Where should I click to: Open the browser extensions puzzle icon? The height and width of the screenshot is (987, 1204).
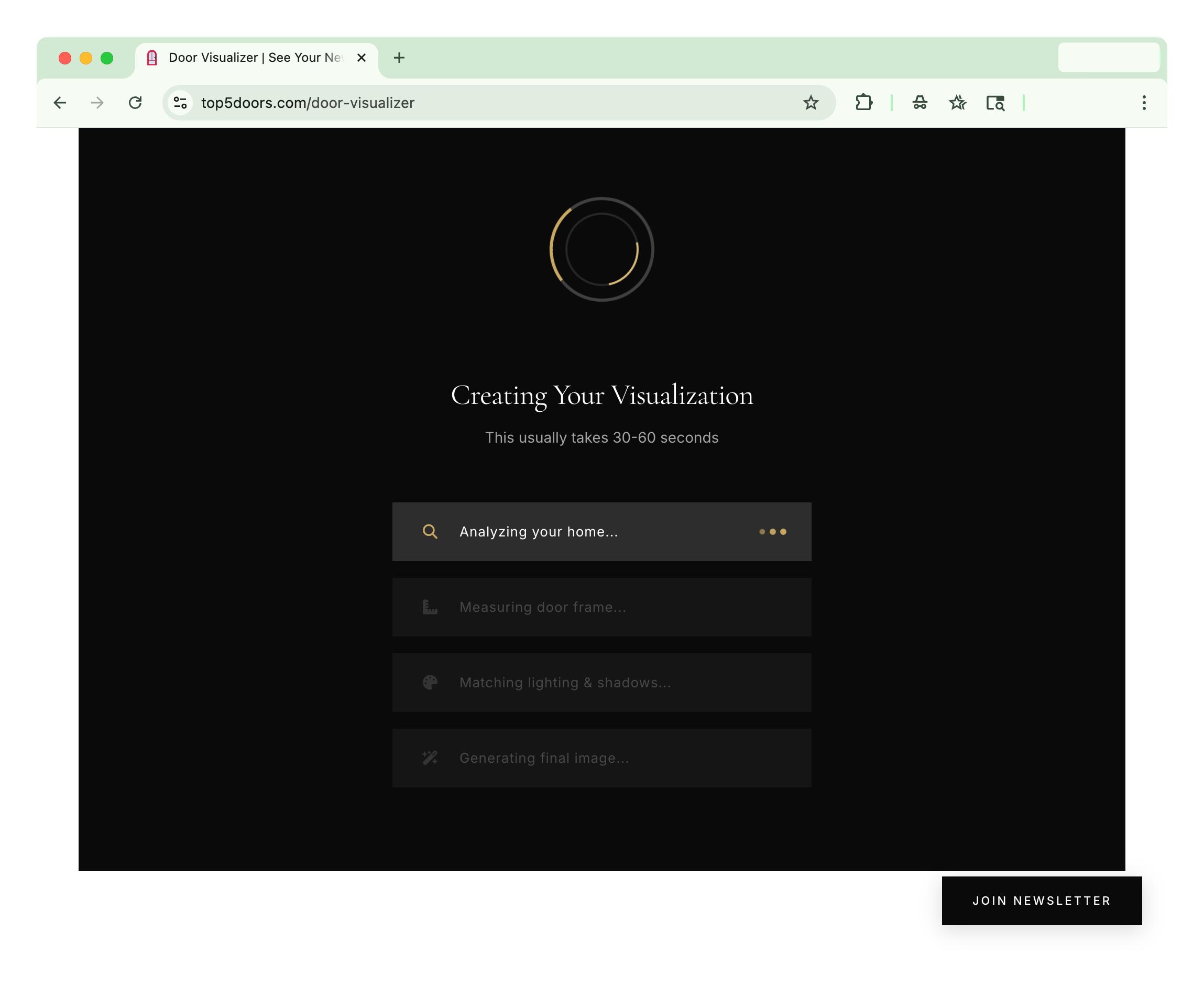[864, 103]
